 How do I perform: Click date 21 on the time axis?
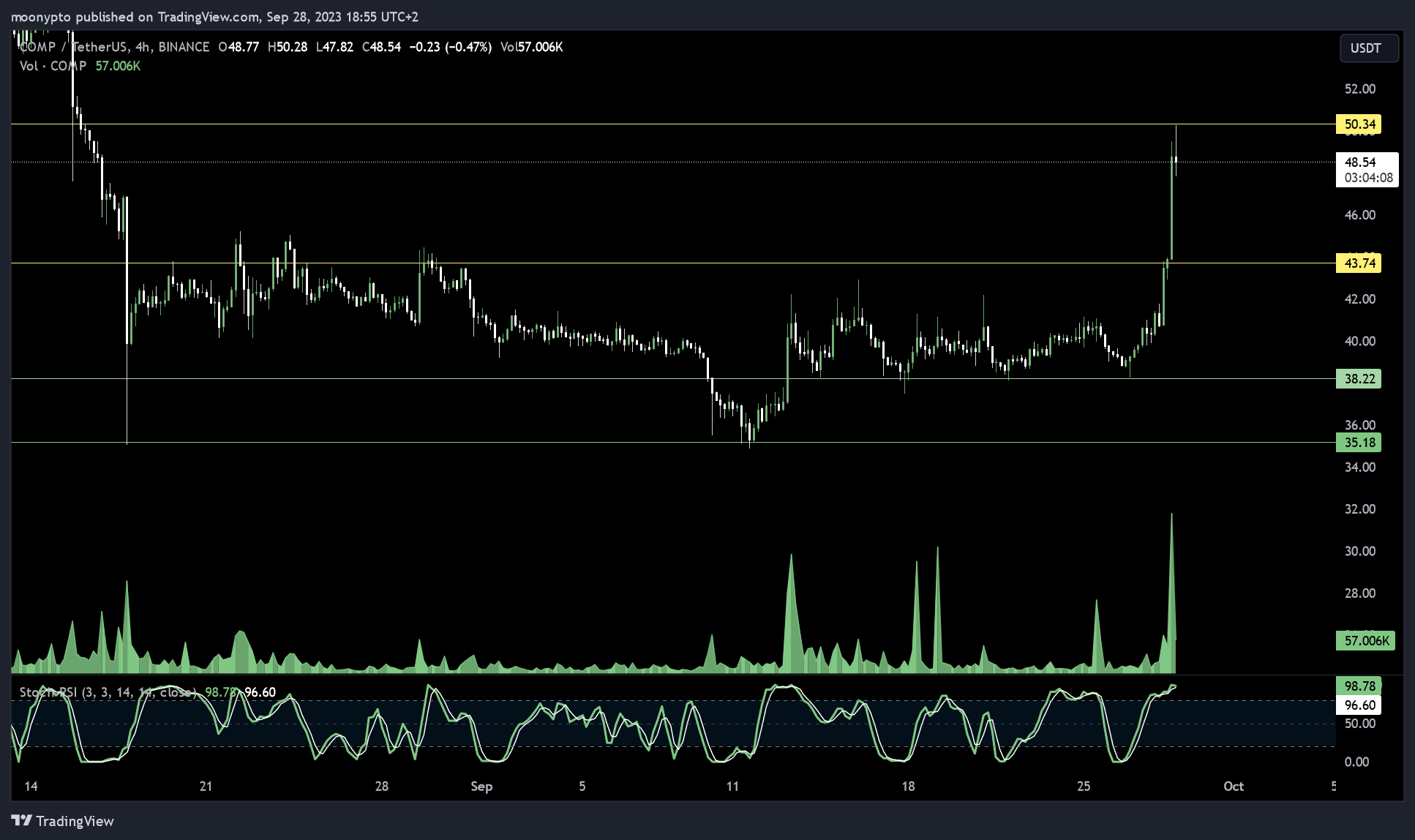206,787
